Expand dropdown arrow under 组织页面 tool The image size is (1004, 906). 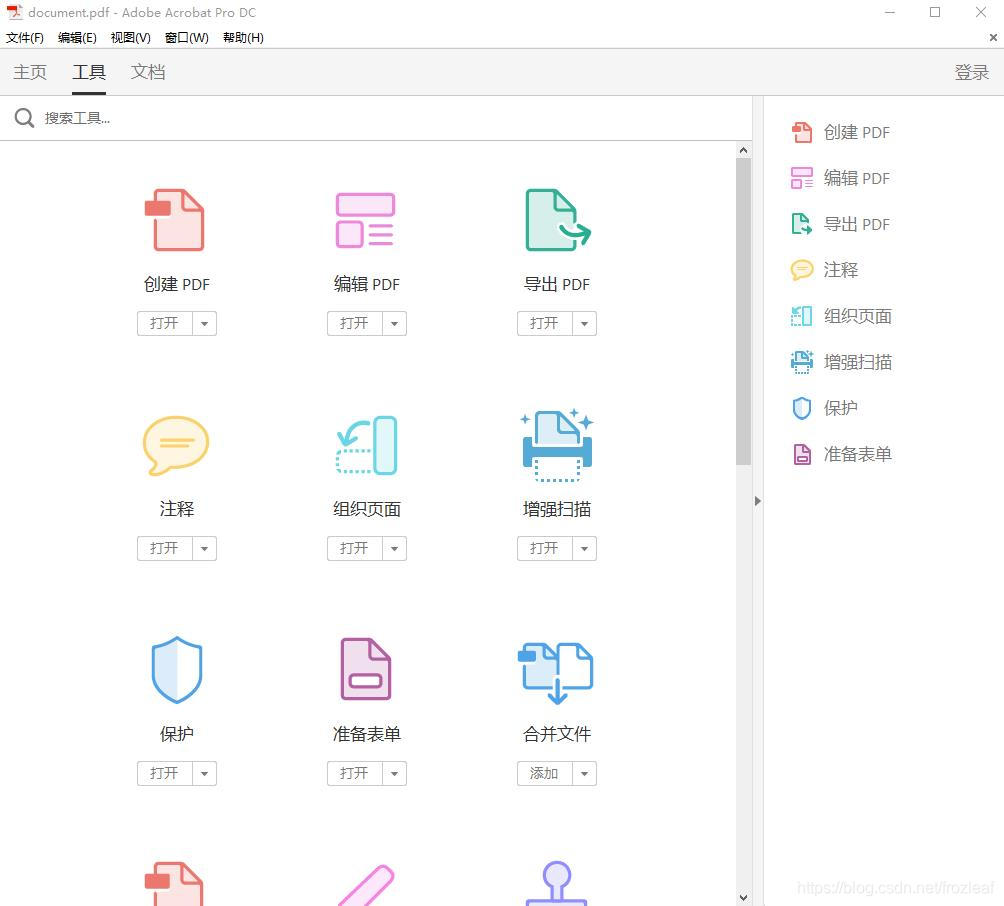[x=394, y=549]
